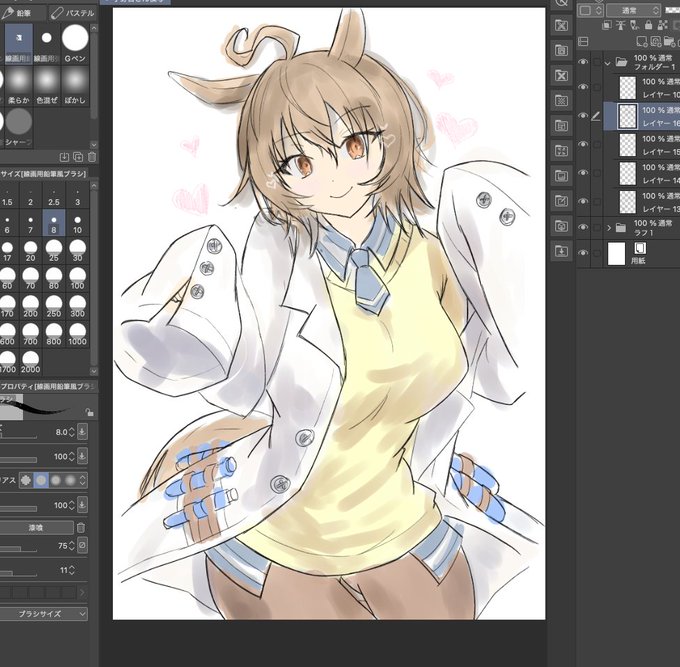Click the slider next to the 11 value
This screenshot has height=667, width=680.
tap(18, 574)
